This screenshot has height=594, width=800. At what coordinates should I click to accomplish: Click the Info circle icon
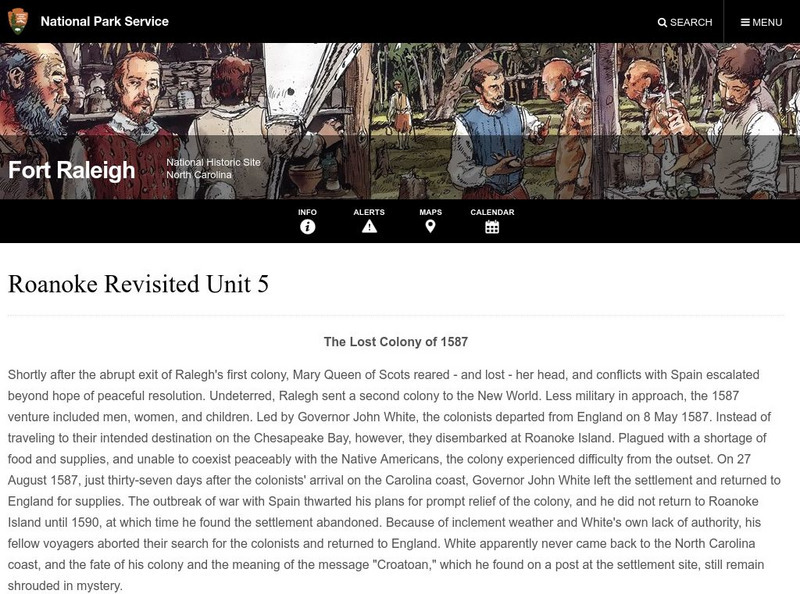307,227
